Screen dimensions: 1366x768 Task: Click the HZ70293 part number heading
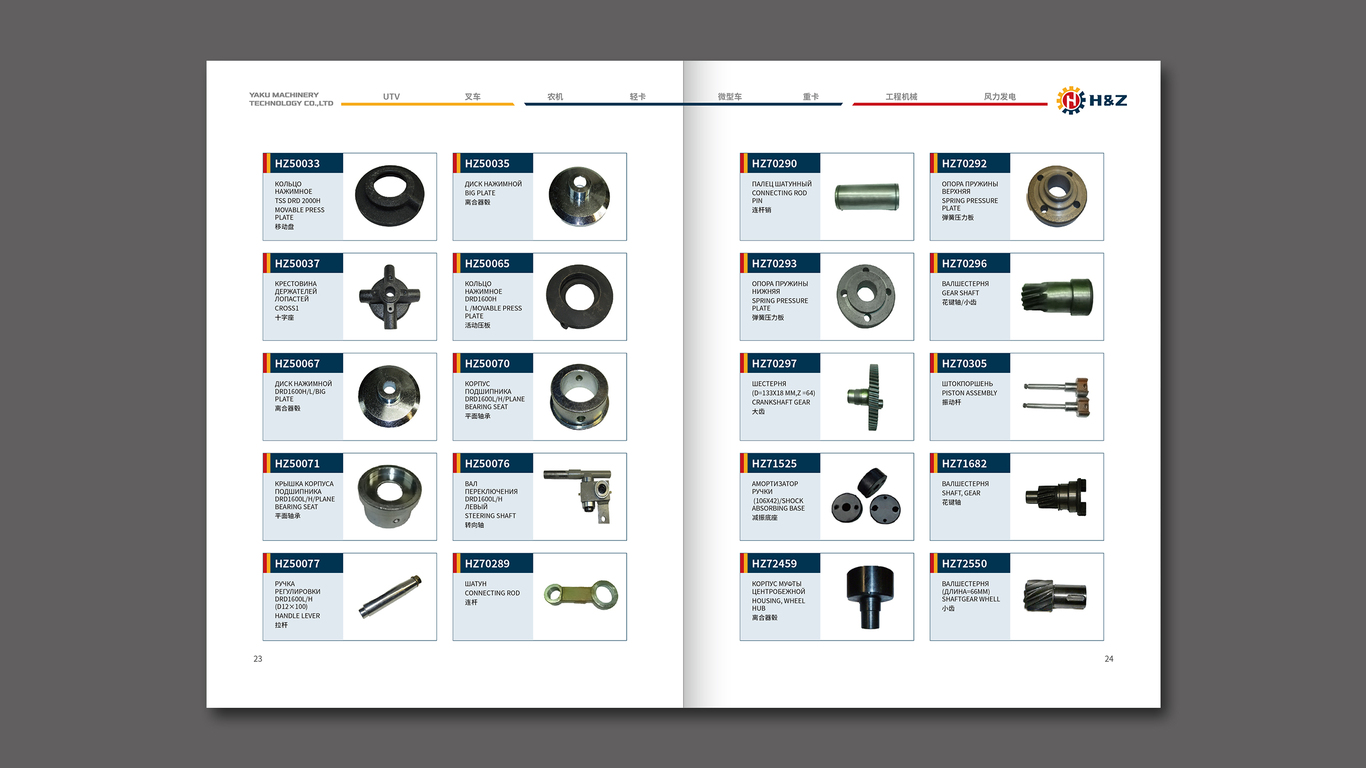coord(774,263)
